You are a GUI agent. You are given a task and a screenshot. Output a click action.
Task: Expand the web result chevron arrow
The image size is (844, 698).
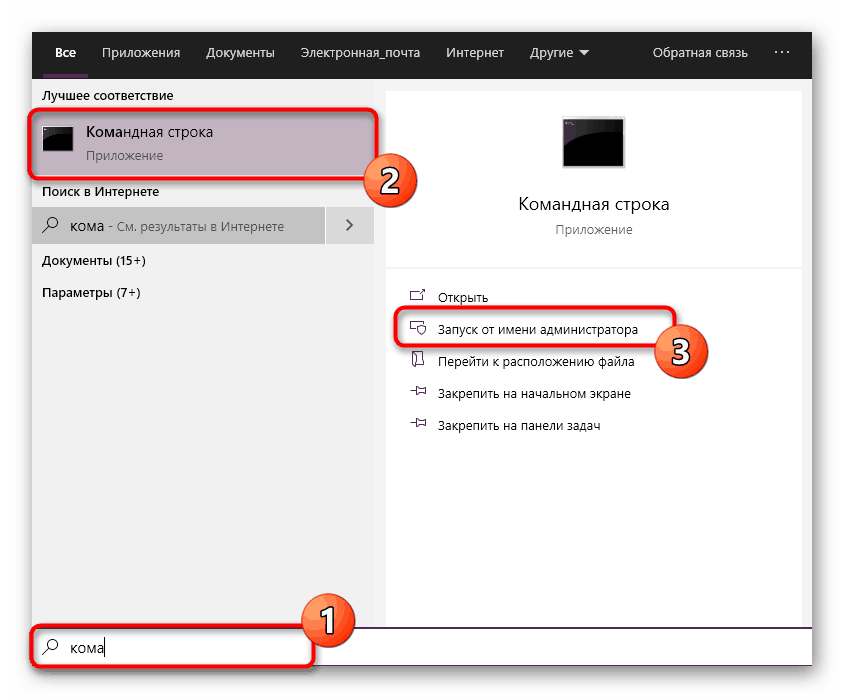click(x=350, y=225)
